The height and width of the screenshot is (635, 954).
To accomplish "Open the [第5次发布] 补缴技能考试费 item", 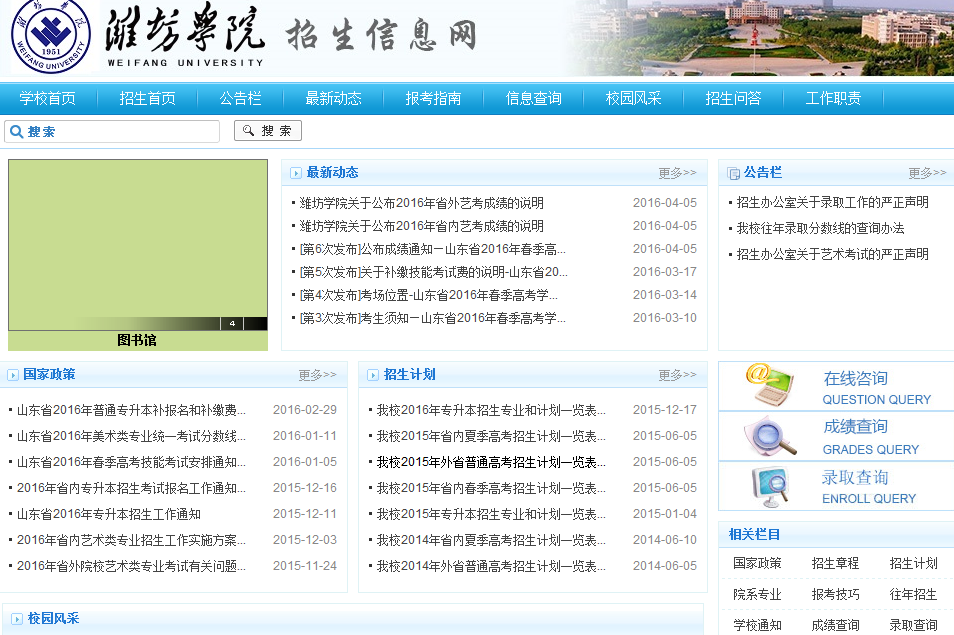I will coord(433,272).
